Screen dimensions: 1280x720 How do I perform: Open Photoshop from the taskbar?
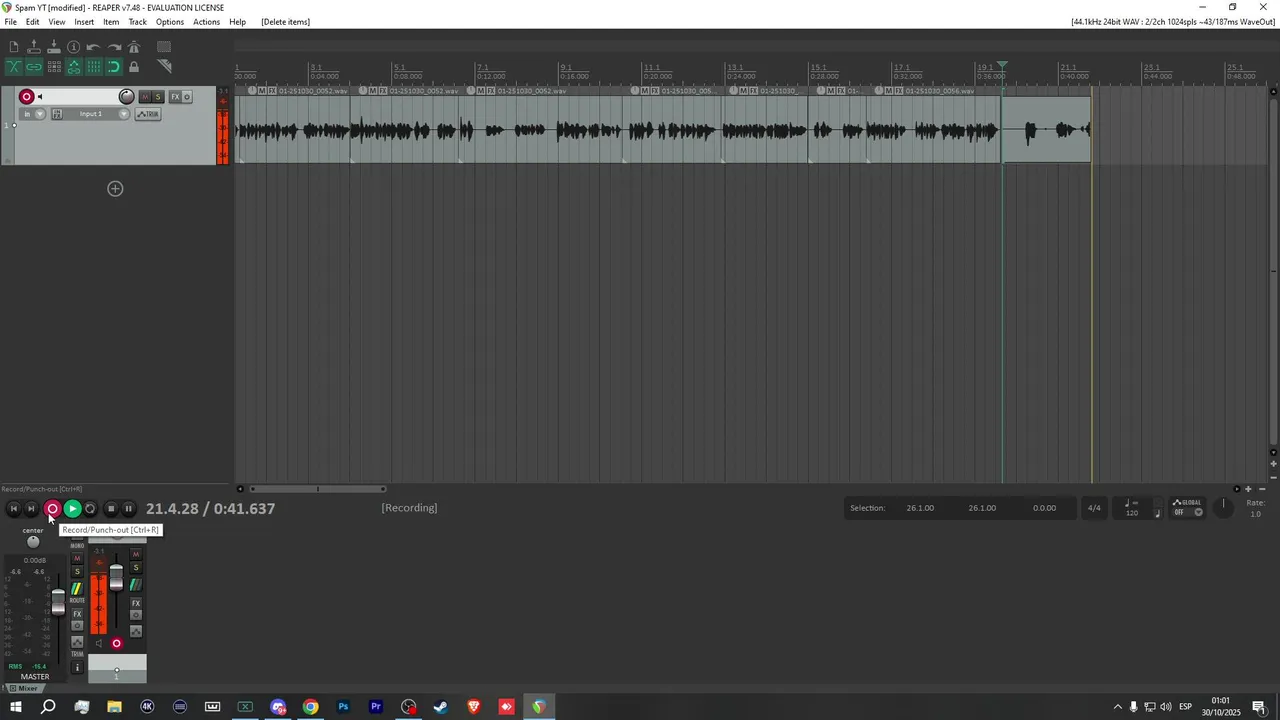pyautogui.click(x=343, y=707)
